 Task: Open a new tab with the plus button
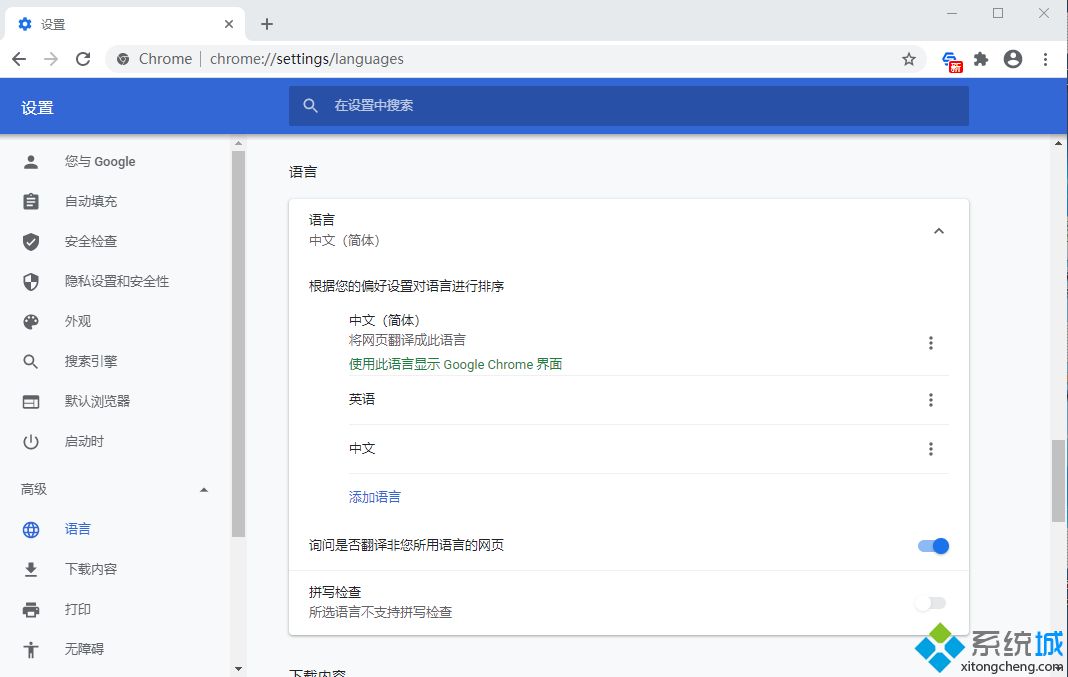pyautogui.click(x=267, y=25)
